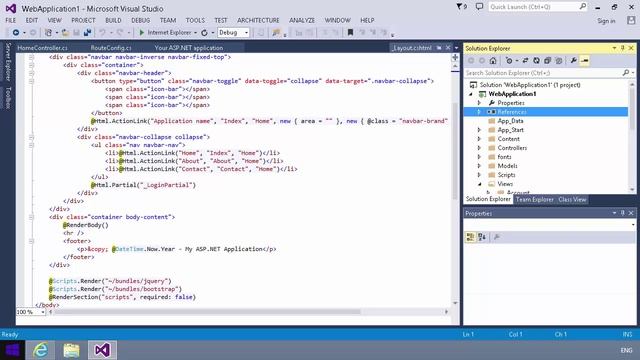Open the TOOLS menu
640x360 pixels.
point(195,20)
